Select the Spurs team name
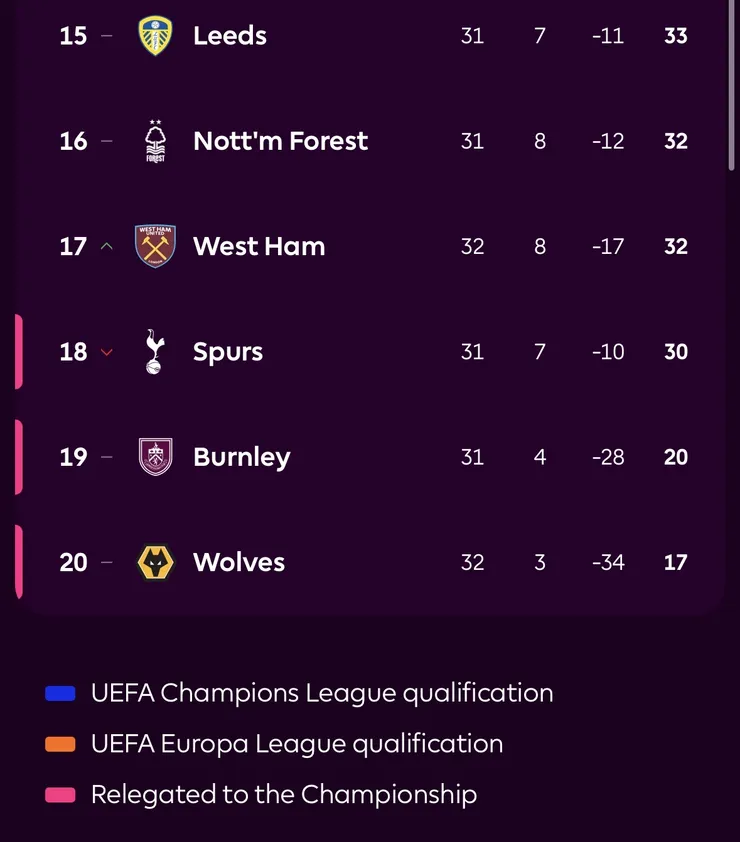Image resolution: width=740 pixels, height=842 pixels. tap(228, 352)
